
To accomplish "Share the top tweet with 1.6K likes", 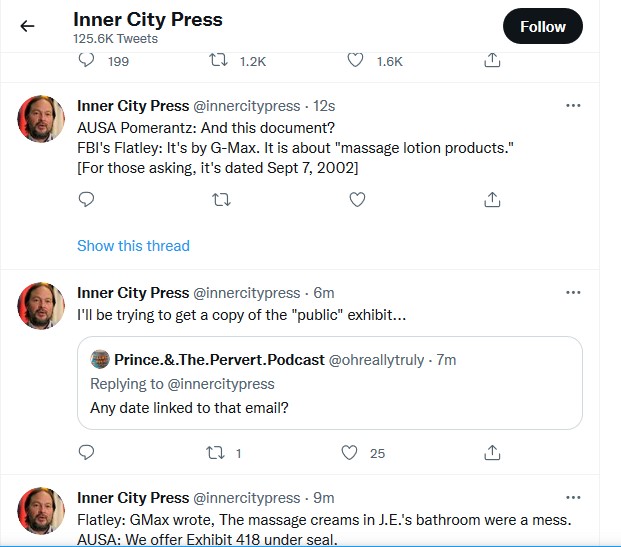I will coord(492,60).
